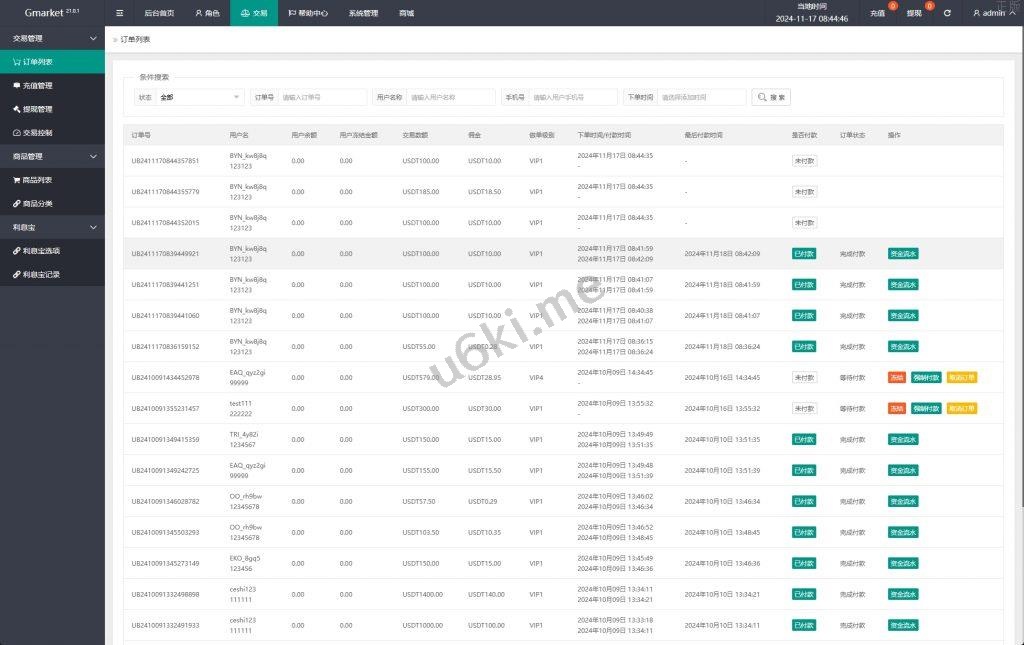Image resolution: width=1024 pixels, height=645 pixels.
Task: Collapse the 商品管理 sidebar section
Action: 93,157
